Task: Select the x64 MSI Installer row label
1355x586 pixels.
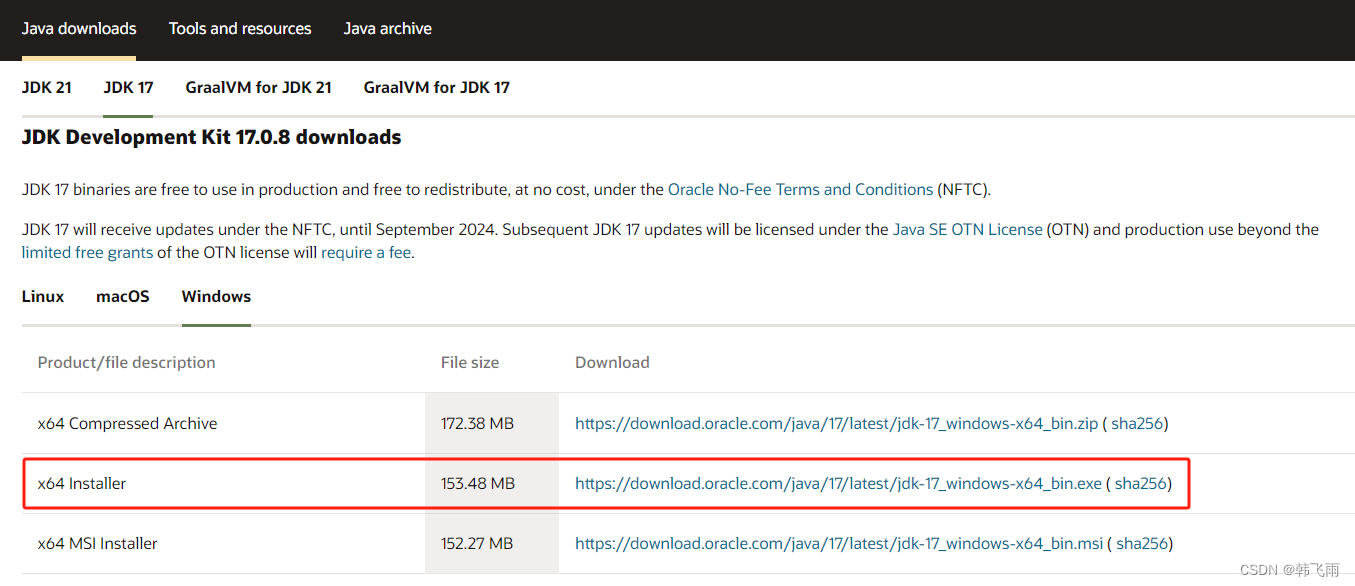Action: [98, 544]
